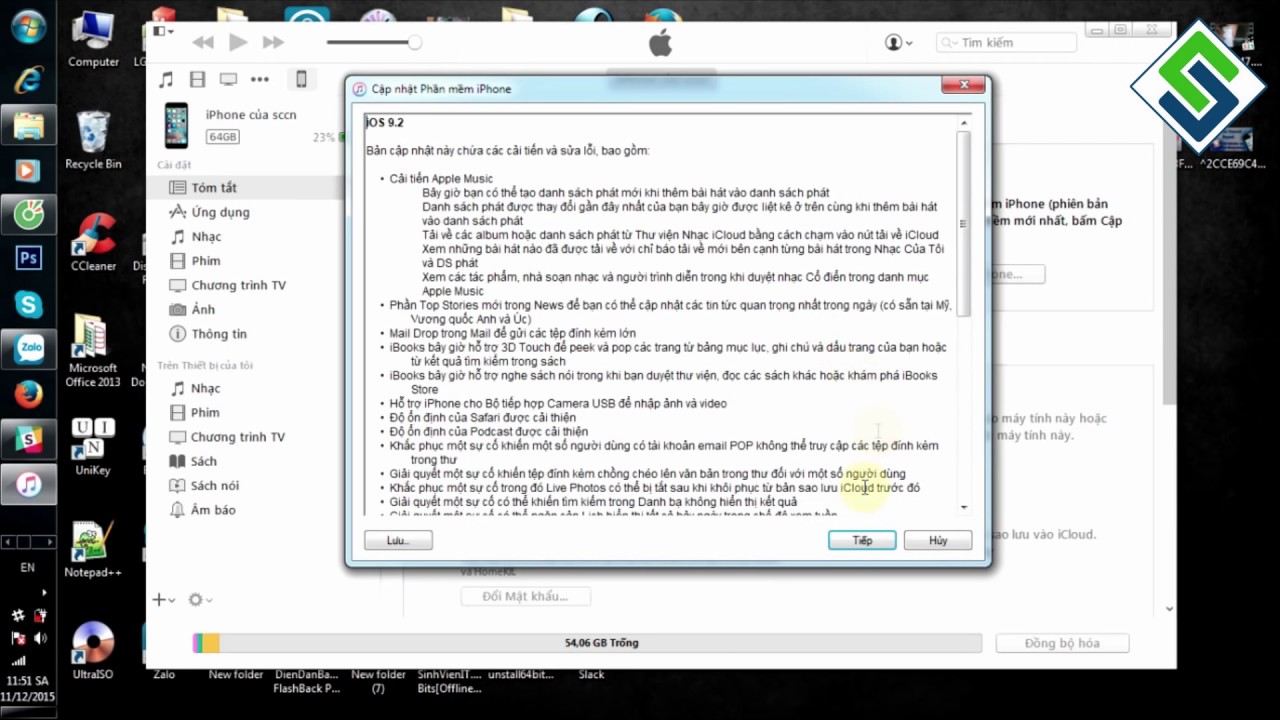This screenshot has height=720, width=1280.
Task: Focus the Tìm kiếm search field
Action: (x=1007, y=42)
